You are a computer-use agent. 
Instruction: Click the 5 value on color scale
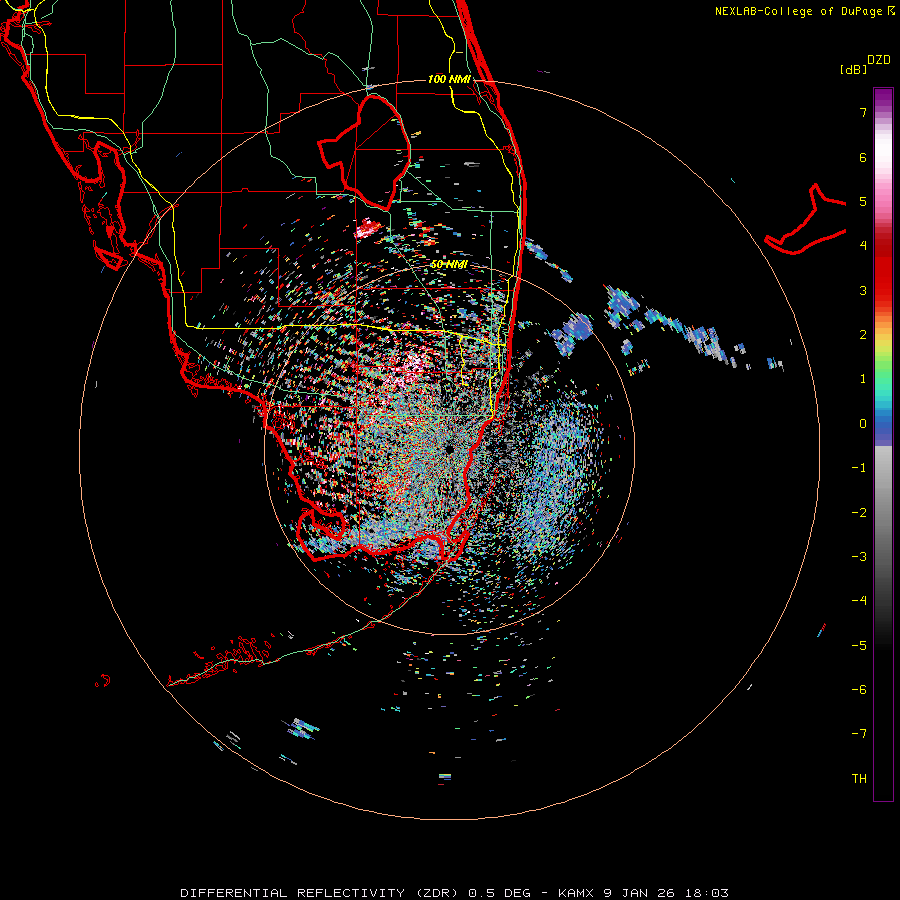click(x=863, y=201)
